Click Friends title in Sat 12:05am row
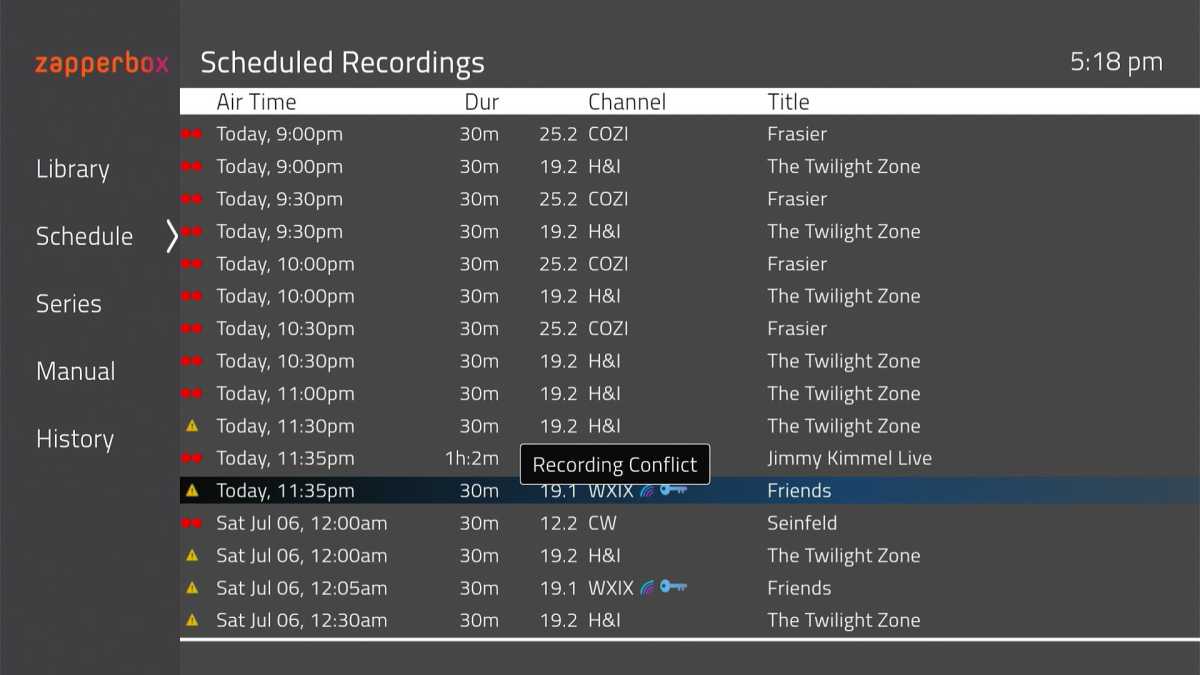 coord(799,588)
